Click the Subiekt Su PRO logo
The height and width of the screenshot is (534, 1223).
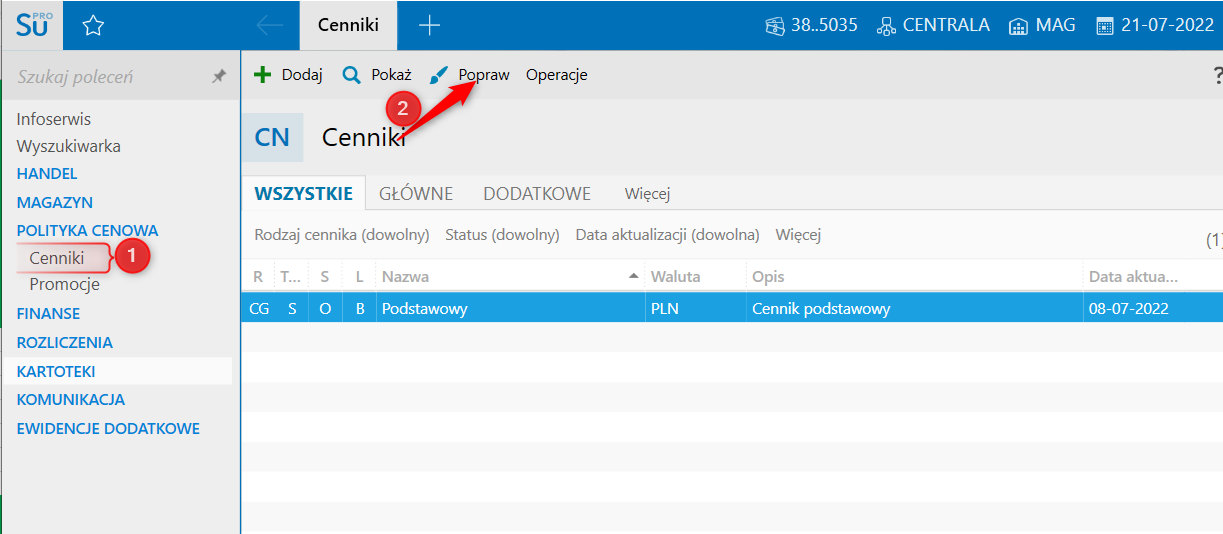coord(32,25)
